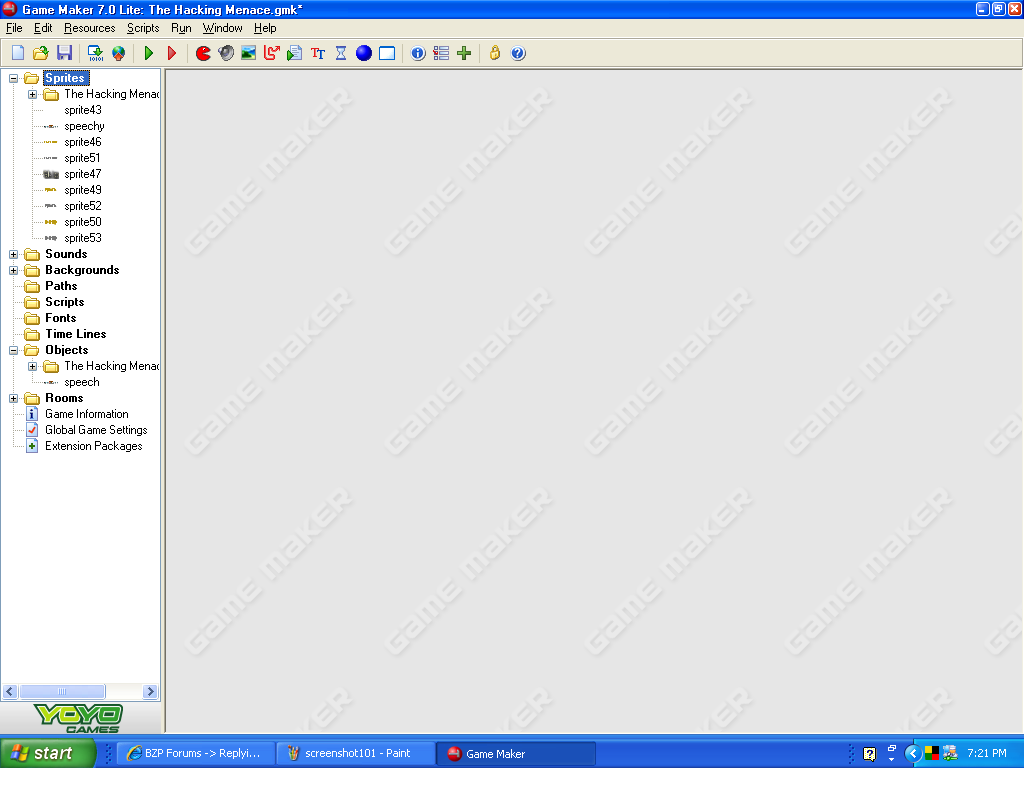Open the Help menu
The width and height of the screenshot is (1024, 795).
(x=265, y=28)
